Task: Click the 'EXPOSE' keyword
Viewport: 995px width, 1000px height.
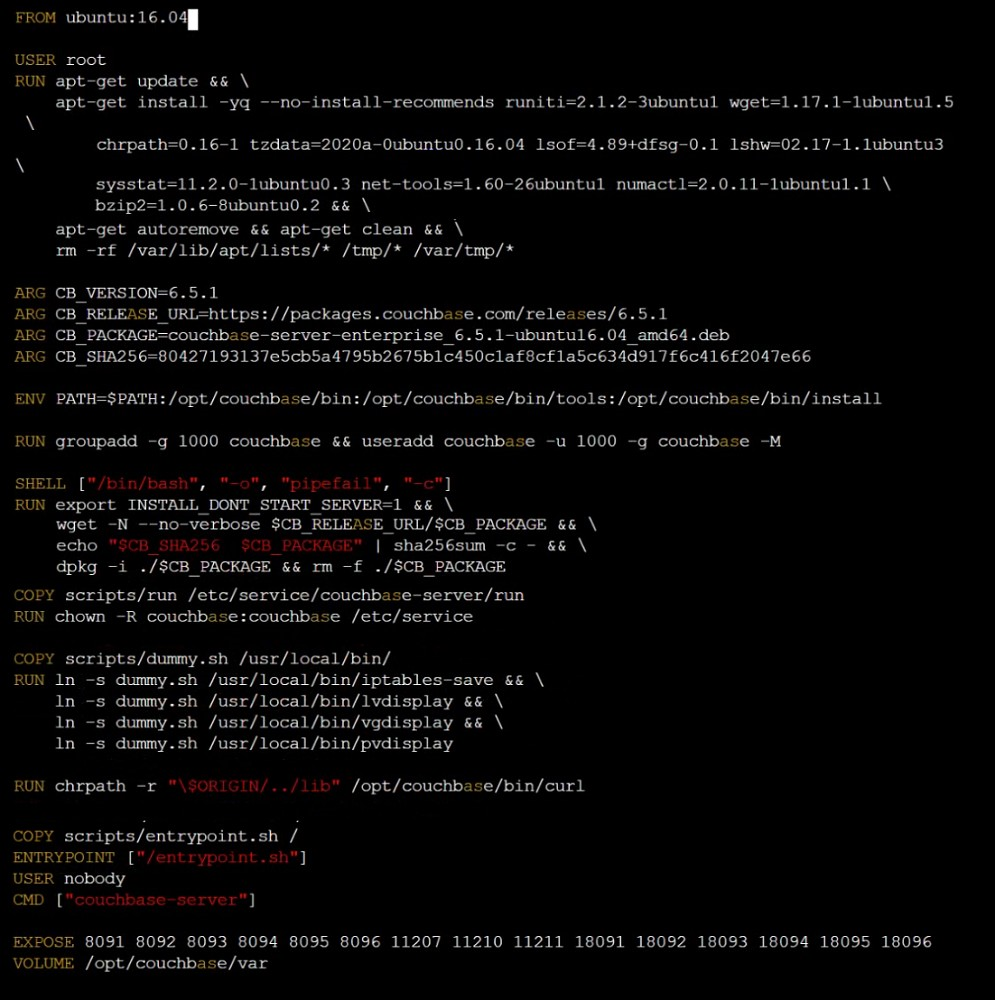Action: 43,943
